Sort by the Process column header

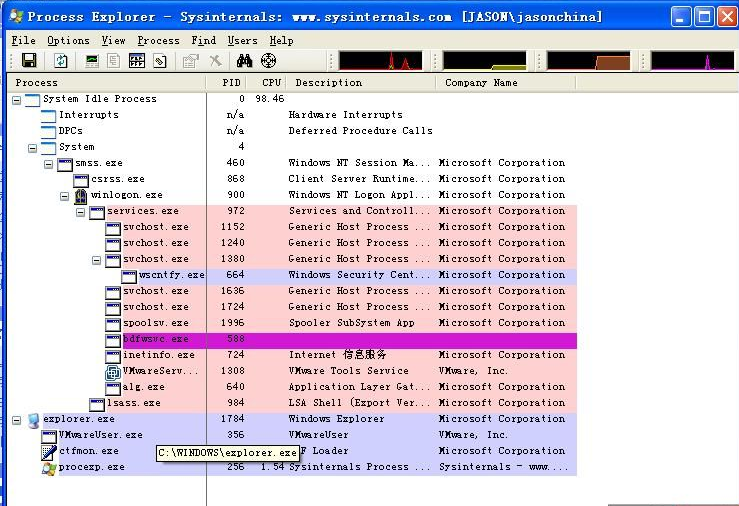[107, 82]
